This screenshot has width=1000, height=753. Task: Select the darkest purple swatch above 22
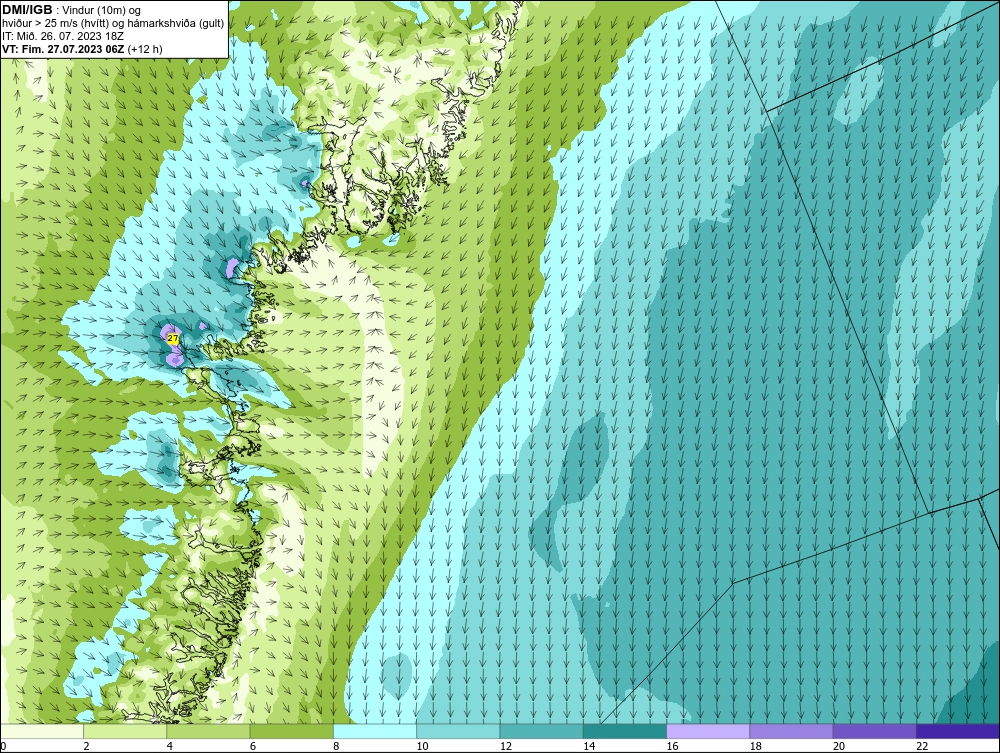coord(958,731)
